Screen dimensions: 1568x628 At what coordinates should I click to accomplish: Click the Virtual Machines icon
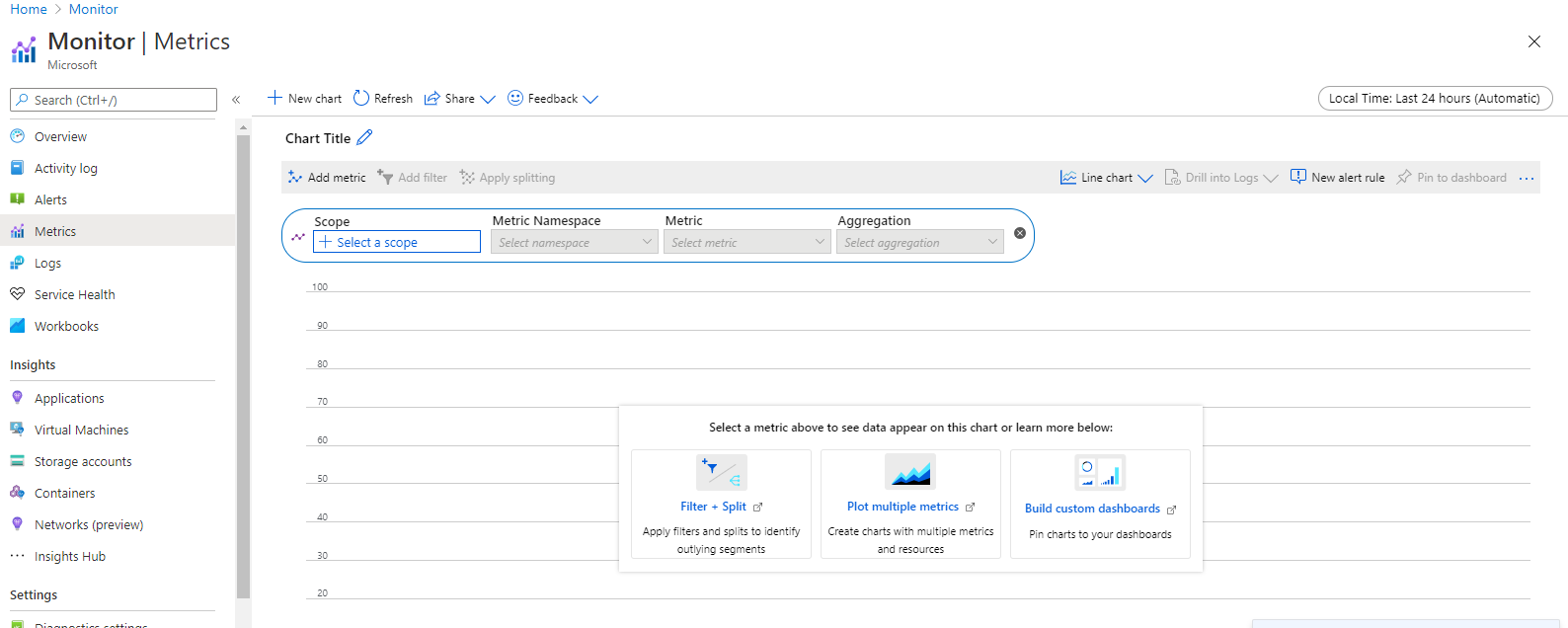[17, 430]
